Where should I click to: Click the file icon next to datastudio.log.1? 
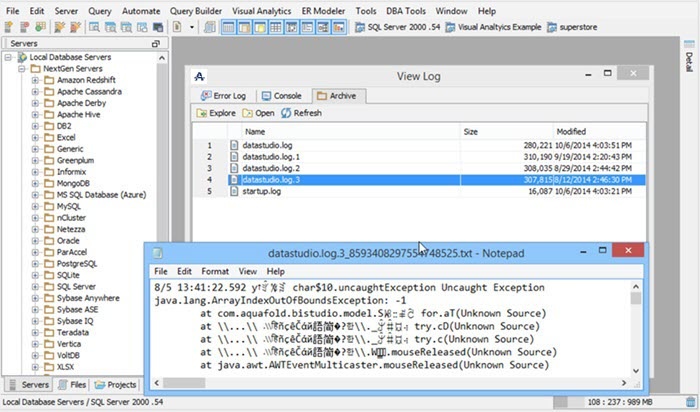[234, 157]
